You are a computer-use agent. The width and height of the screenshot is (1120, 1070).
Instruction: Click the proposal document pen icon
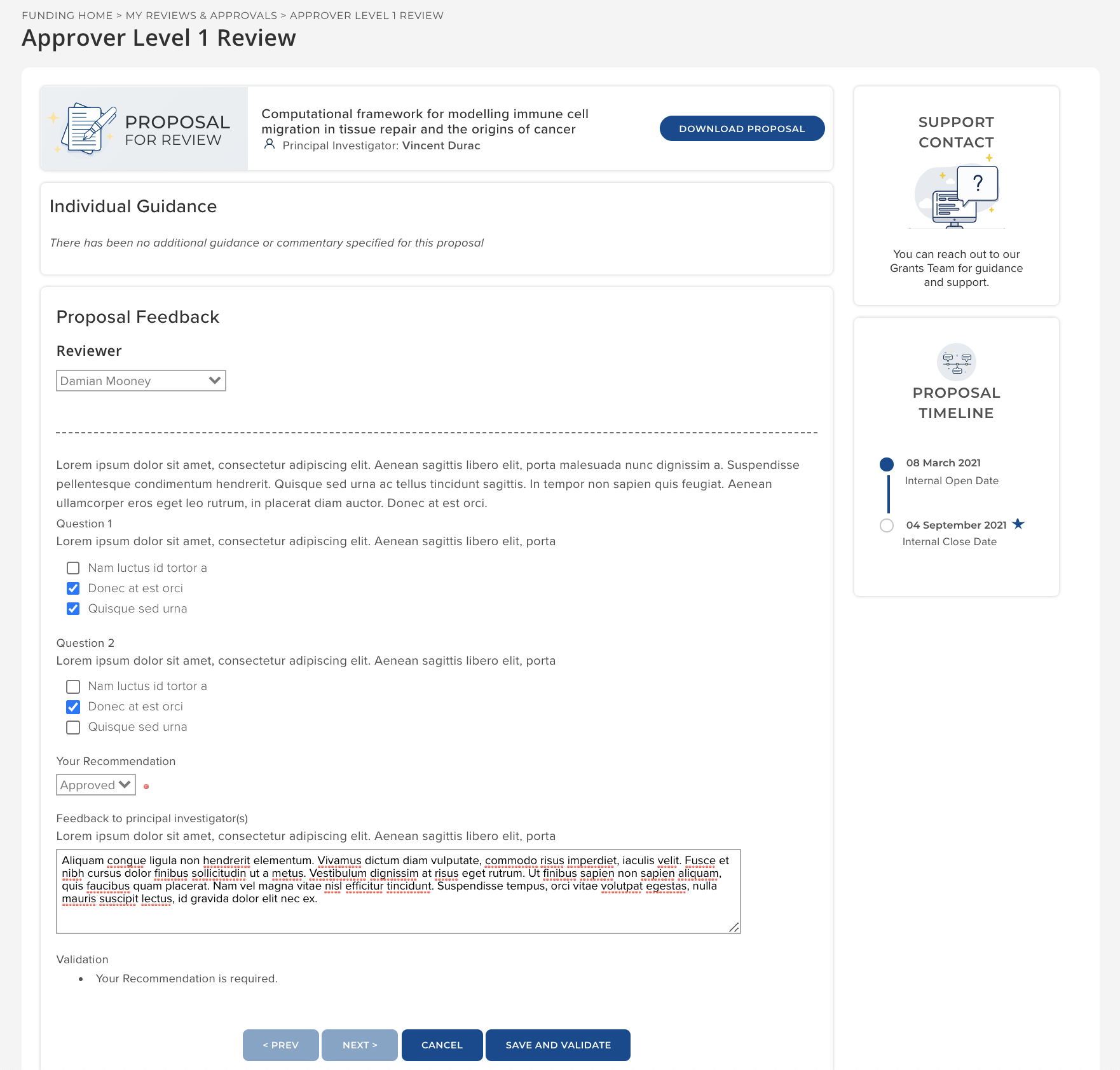click(88, 128)
